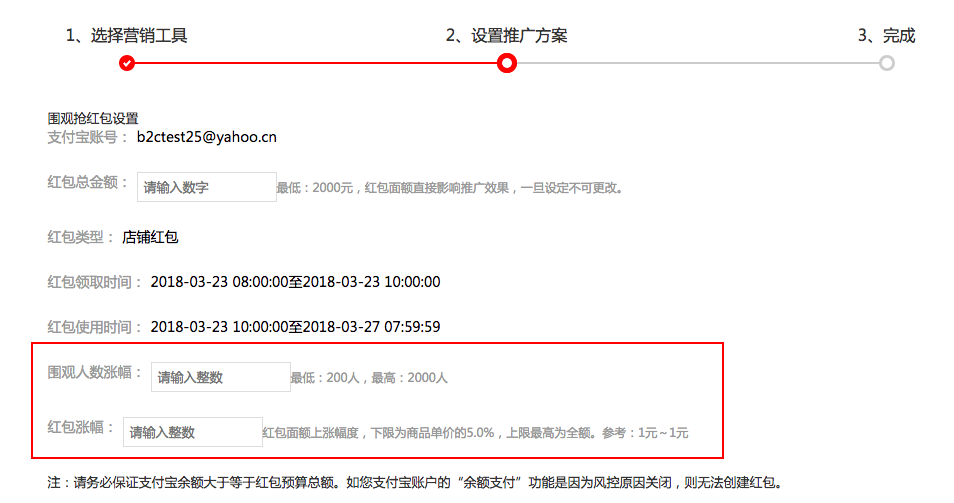Viewport: 954px width, 503px height.
Task: Select step label 3、完成
Action: pos(886,36)
